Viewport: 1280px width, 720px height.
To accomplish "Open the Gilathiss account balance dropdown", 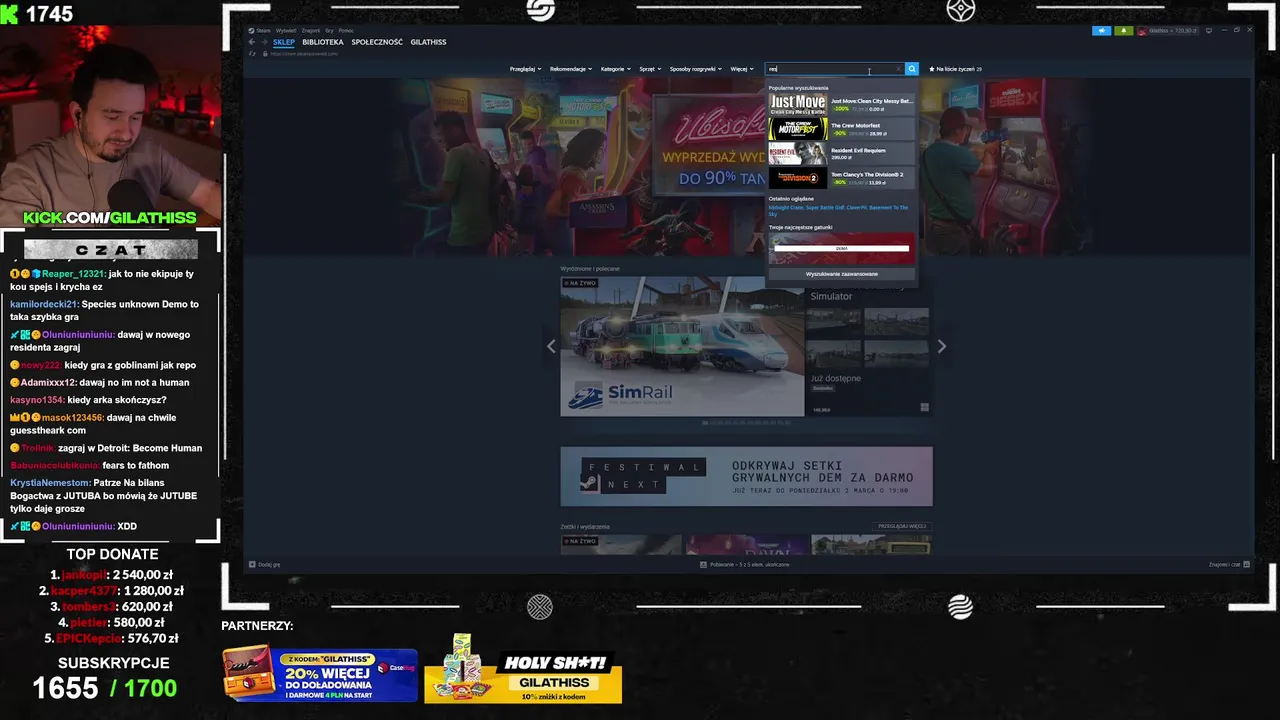I will click(1168, 31).
